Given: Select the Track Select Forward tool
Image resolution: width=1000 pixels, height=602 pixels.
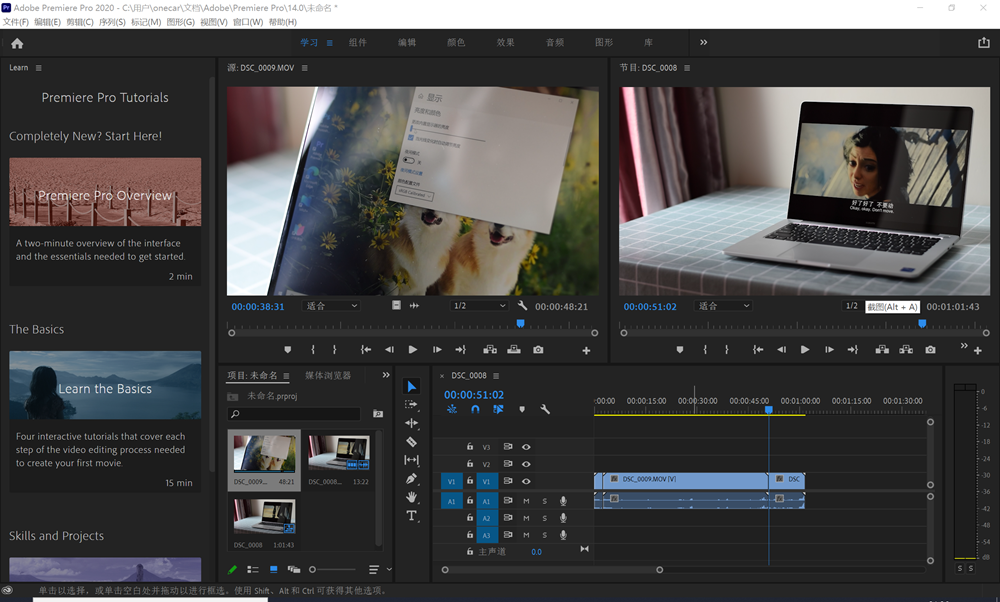Looking at the screenshot, I should coord(411,405).
